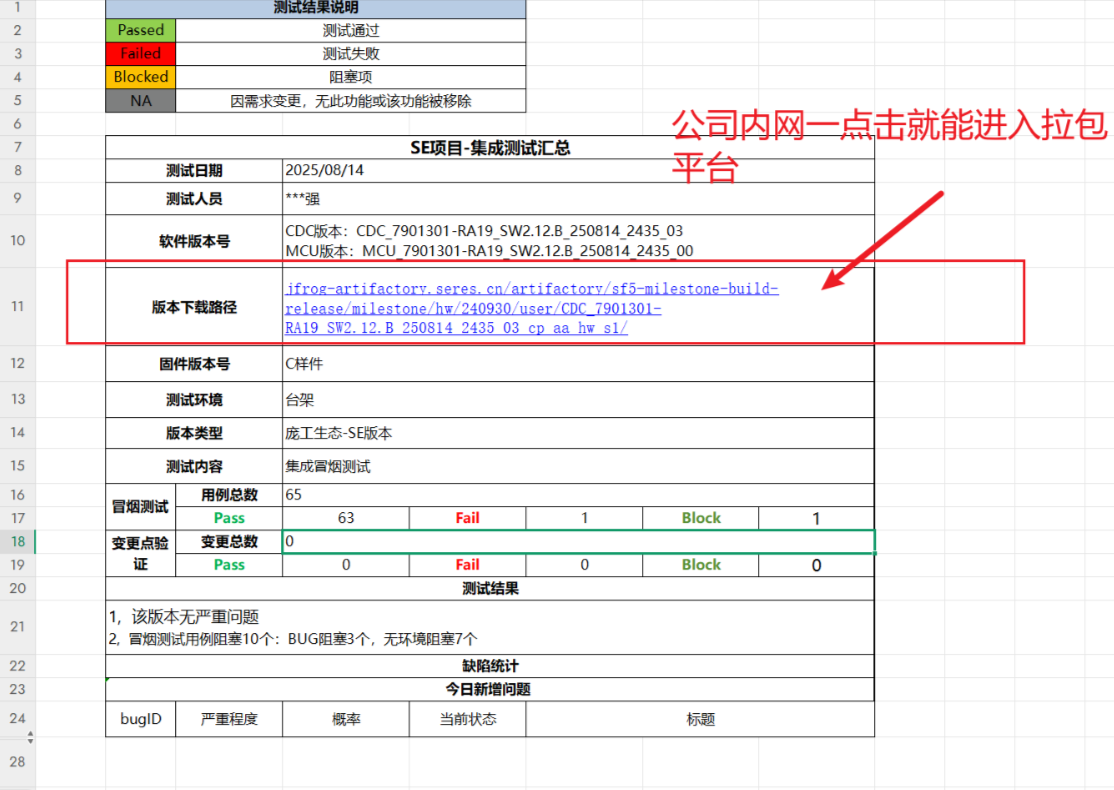Select the green Passed color cell

[x=141, y=30]
